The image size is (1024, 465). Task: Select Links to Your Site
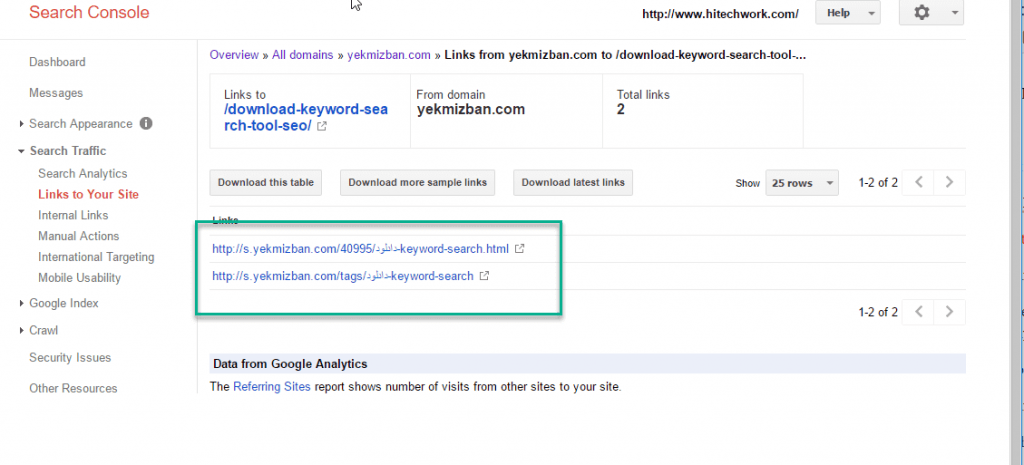pos(88,195)
